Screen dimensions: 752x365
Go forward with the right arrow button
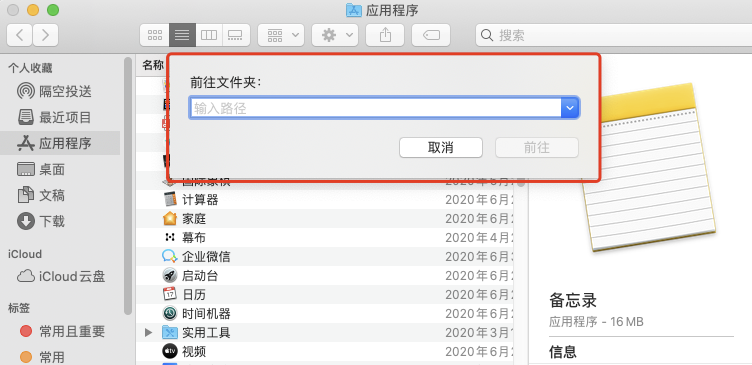tap(46, 35)
